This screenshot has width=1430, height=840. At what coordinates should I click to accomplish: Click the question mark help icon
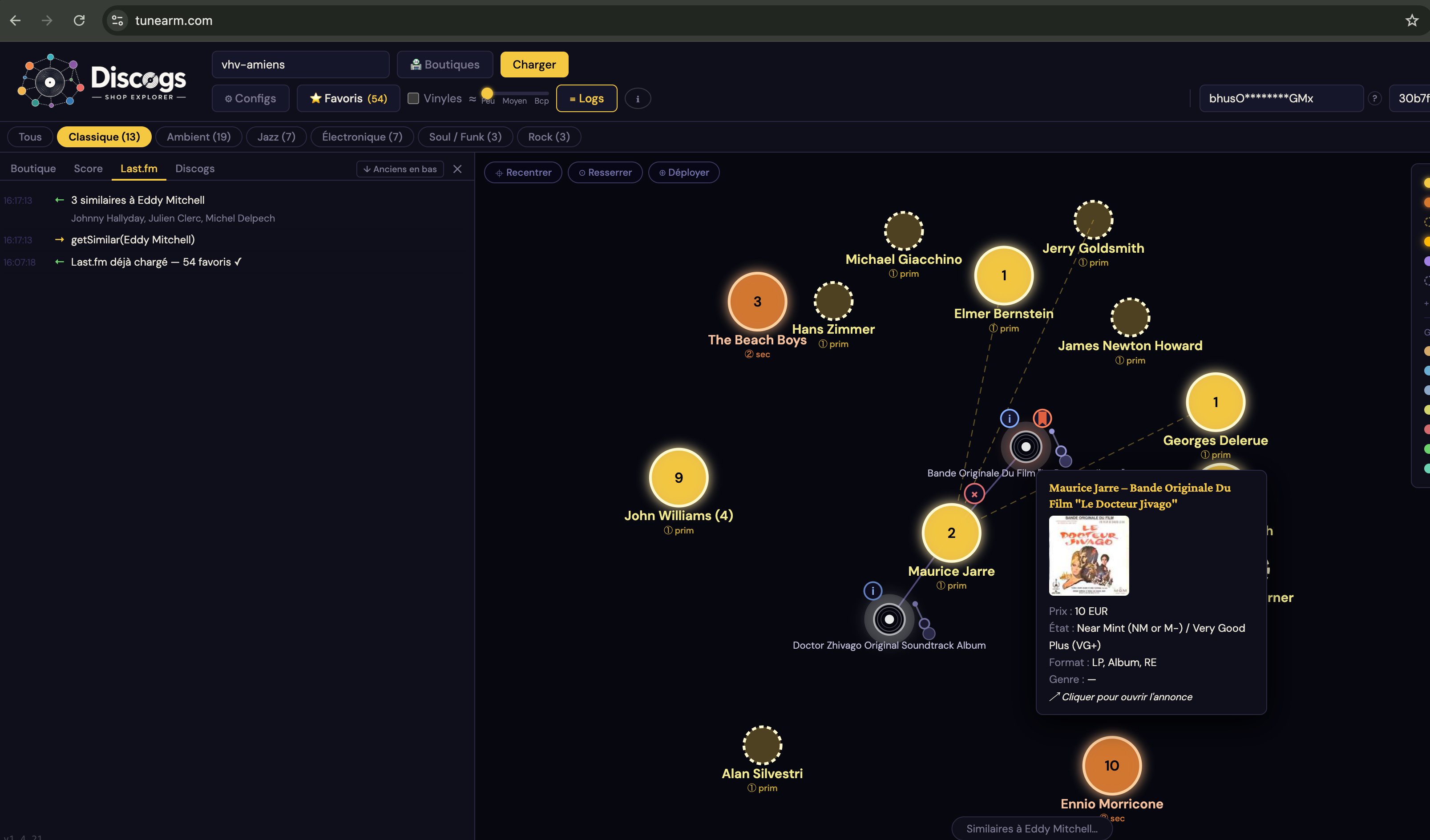[1374, 99]
